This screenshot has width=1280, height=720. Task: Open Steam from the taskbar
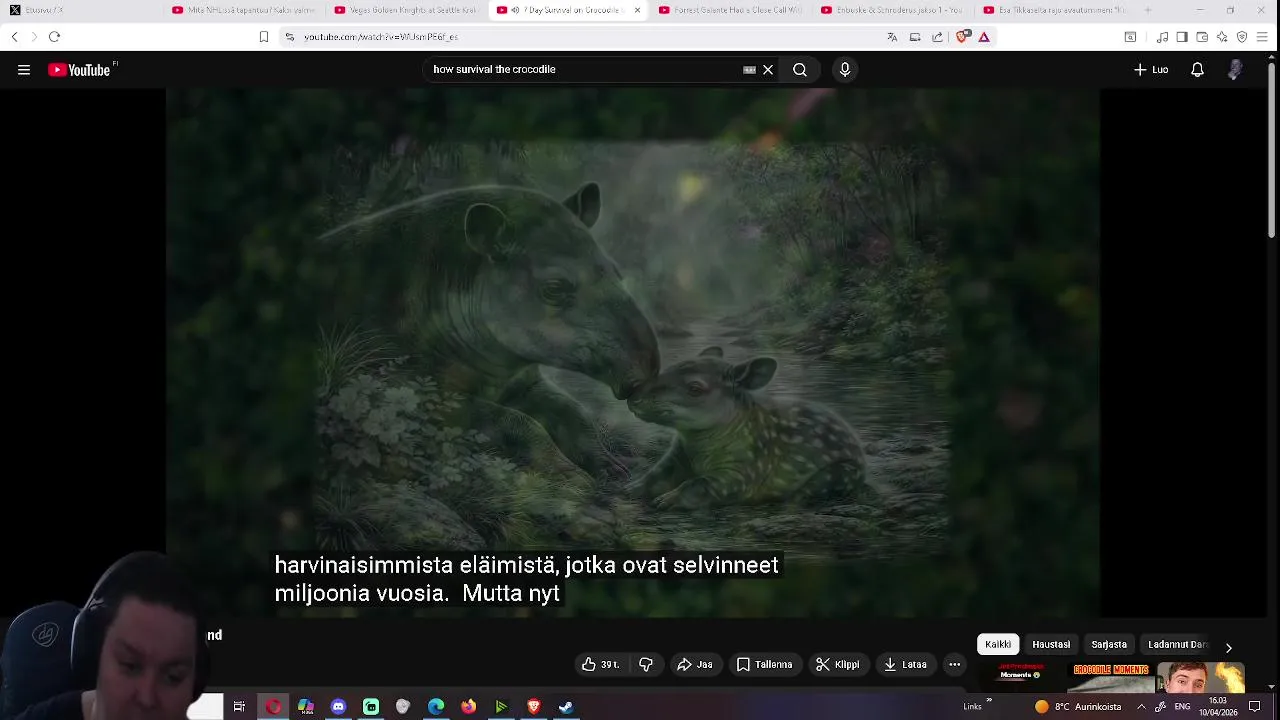pos(566,707)
